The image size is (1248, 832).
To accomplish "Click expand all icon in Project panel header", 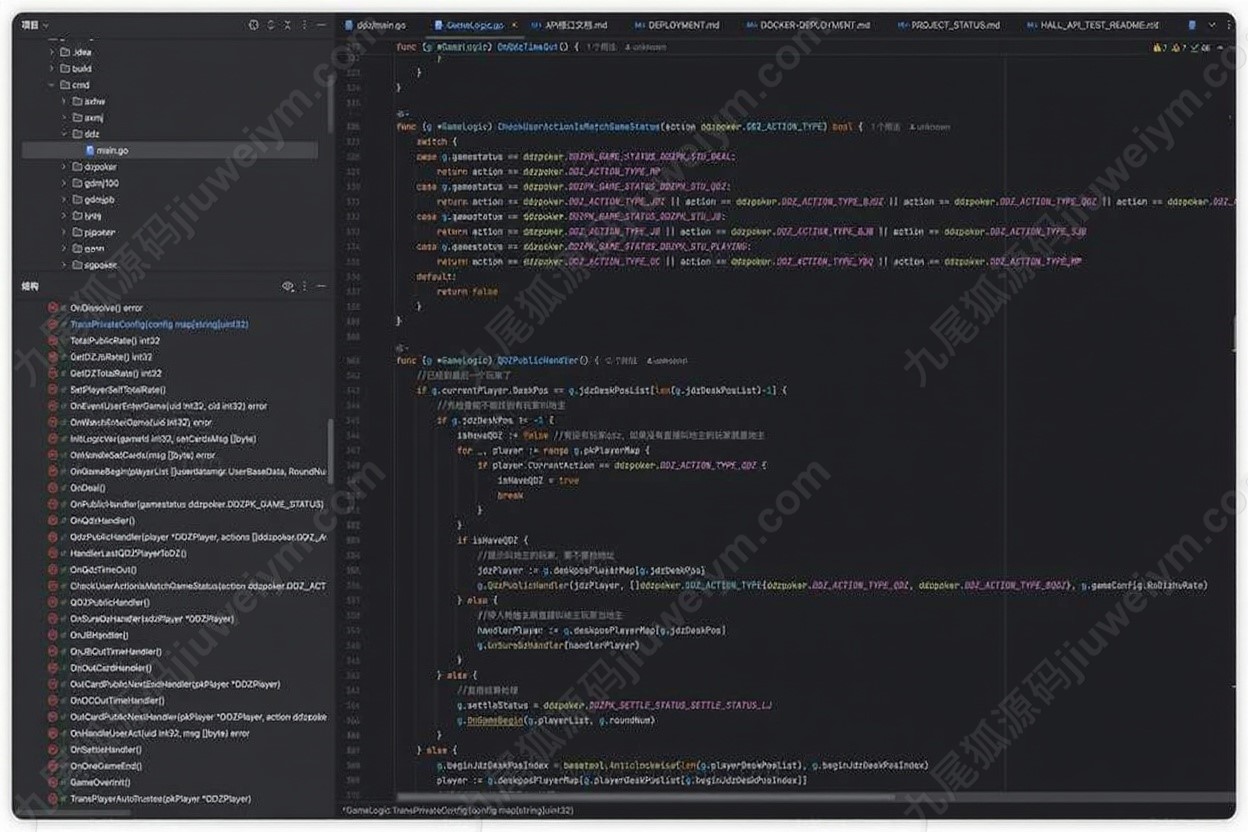I will (271, 25).
